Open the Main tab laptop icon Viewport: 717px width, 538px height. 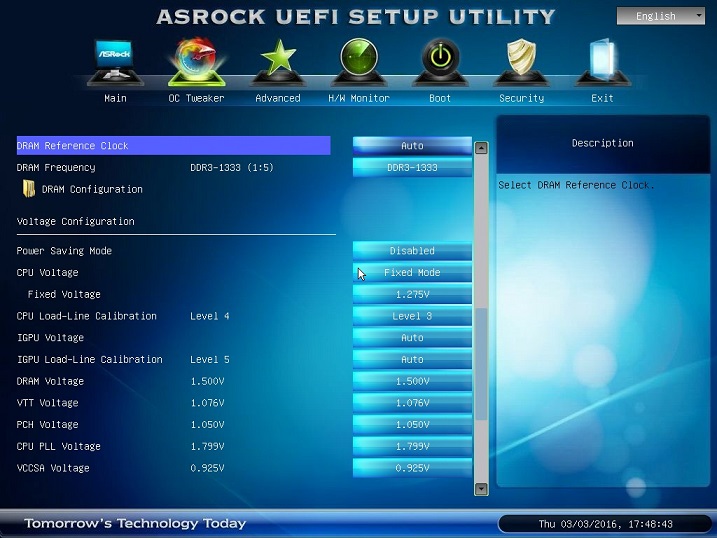coord(115,62)
